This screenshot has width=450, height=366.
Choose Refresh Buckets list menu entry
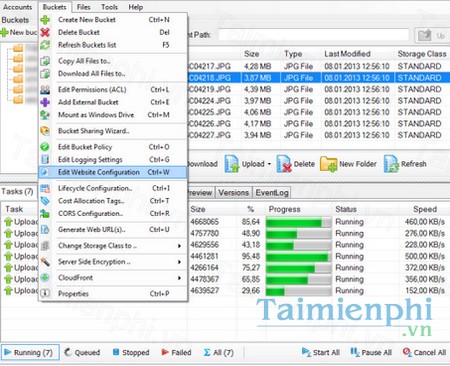tap(113, 45)
